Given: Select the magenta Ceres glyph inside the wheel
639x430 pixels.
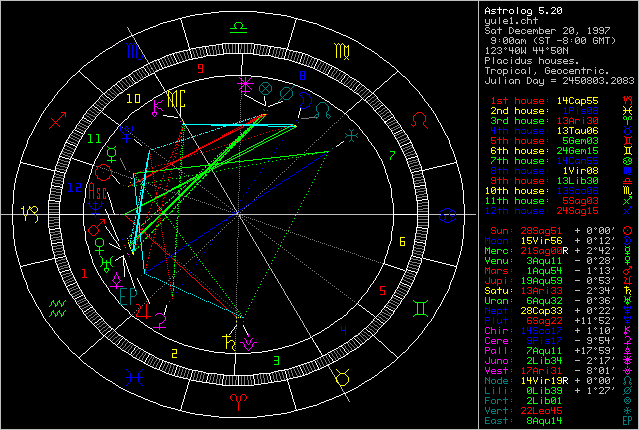Looking at the screenshot, I should (x=160, y=321).
